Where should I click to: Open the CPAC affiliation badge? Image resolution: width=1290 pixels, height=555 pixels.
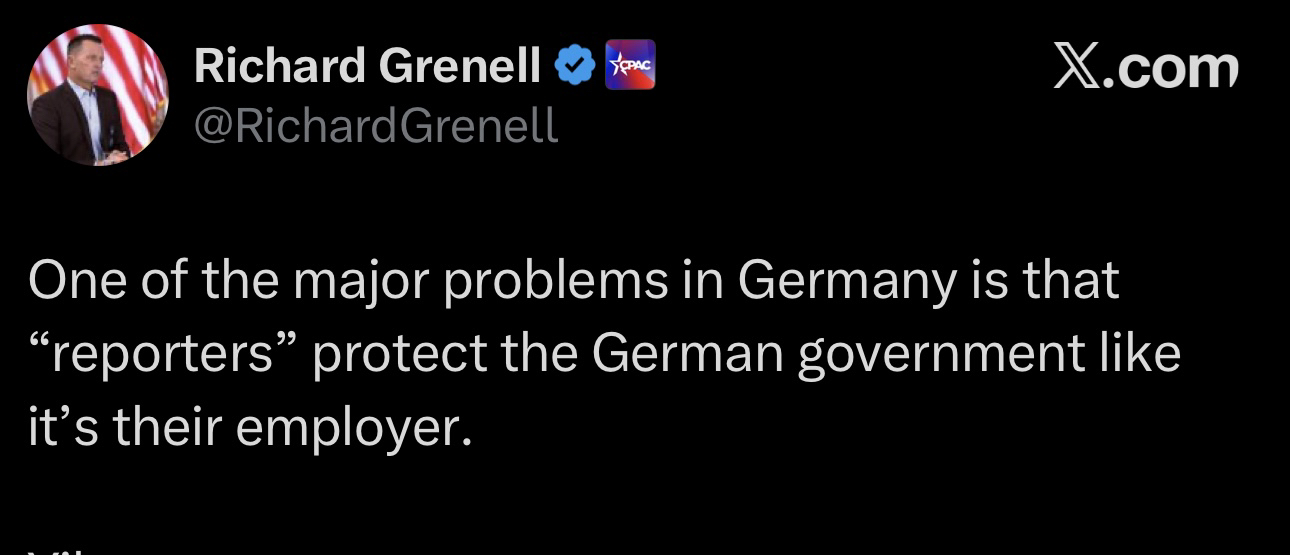click(631, 65)
